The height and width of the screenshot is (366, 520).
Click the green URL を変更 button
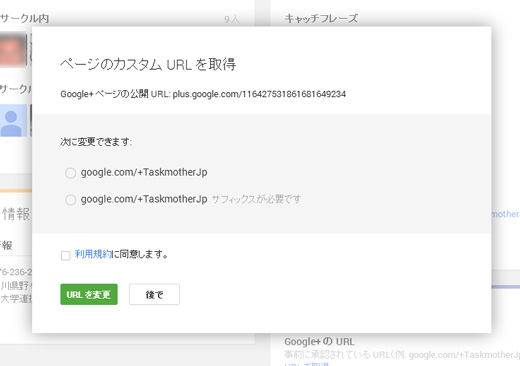[x=89, y=294]
